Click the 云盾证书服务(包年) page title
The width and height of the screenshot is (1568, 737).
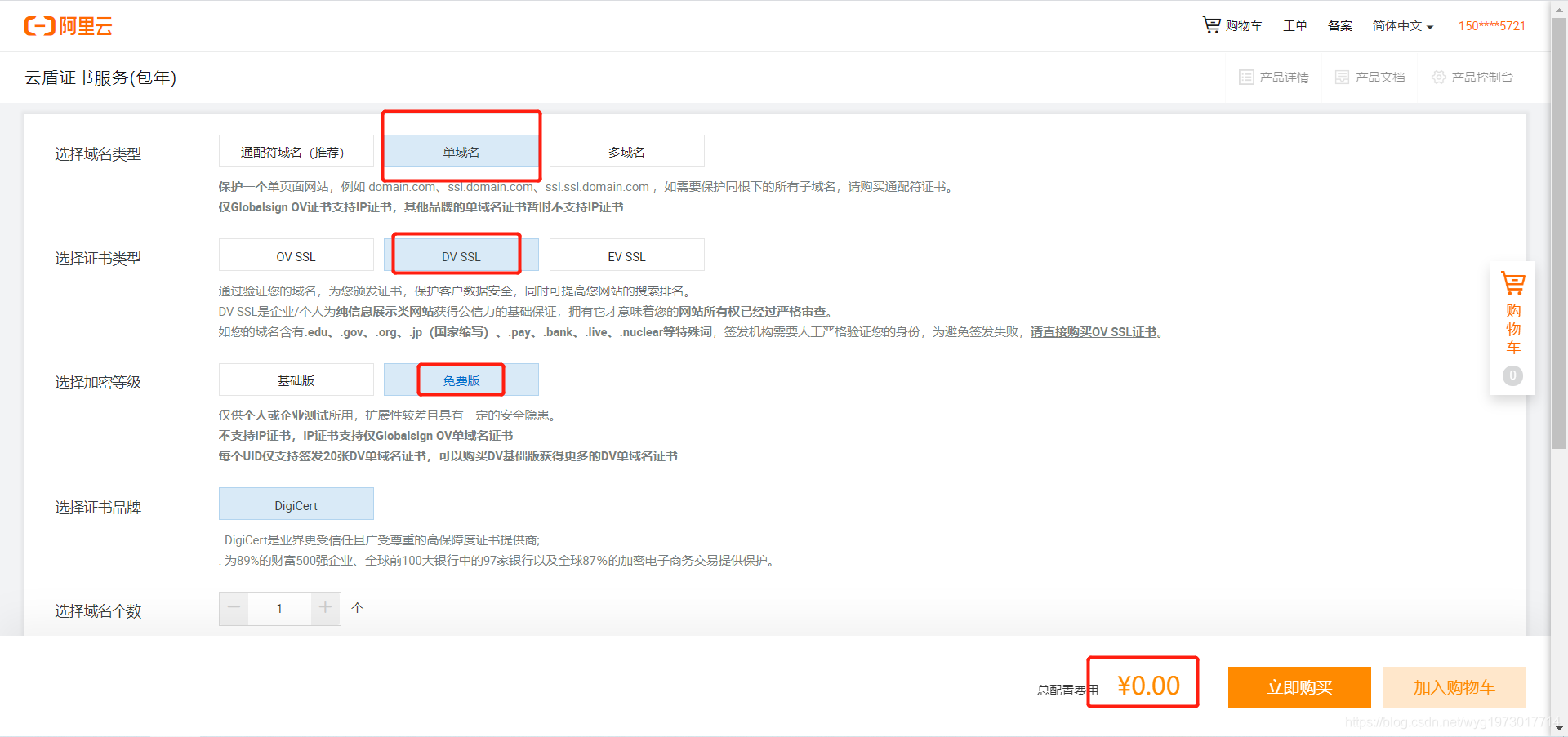100,78
